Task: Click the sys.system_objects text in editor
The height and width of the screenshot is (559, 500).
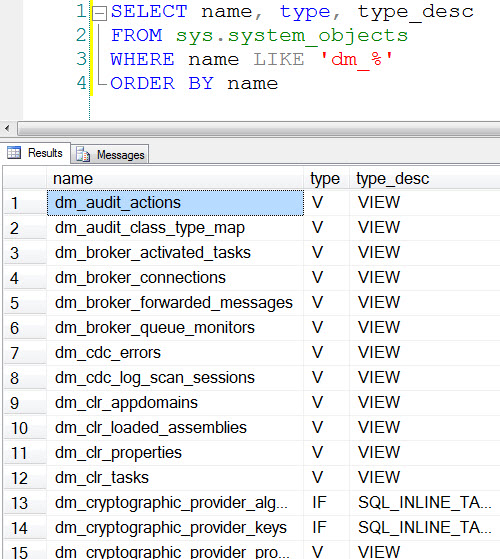Action: point(292,36)
